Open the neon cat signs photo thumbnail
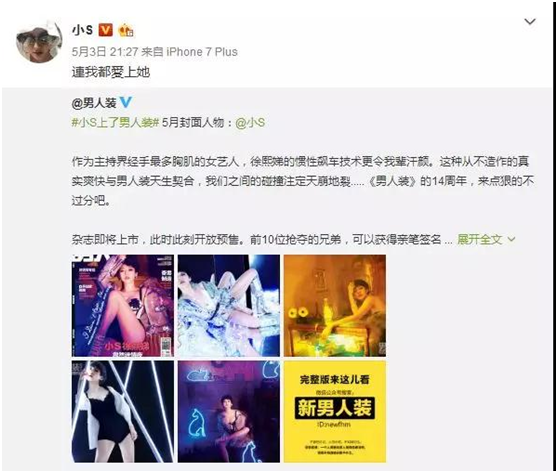558x473 pixels. tap(229, 411)
